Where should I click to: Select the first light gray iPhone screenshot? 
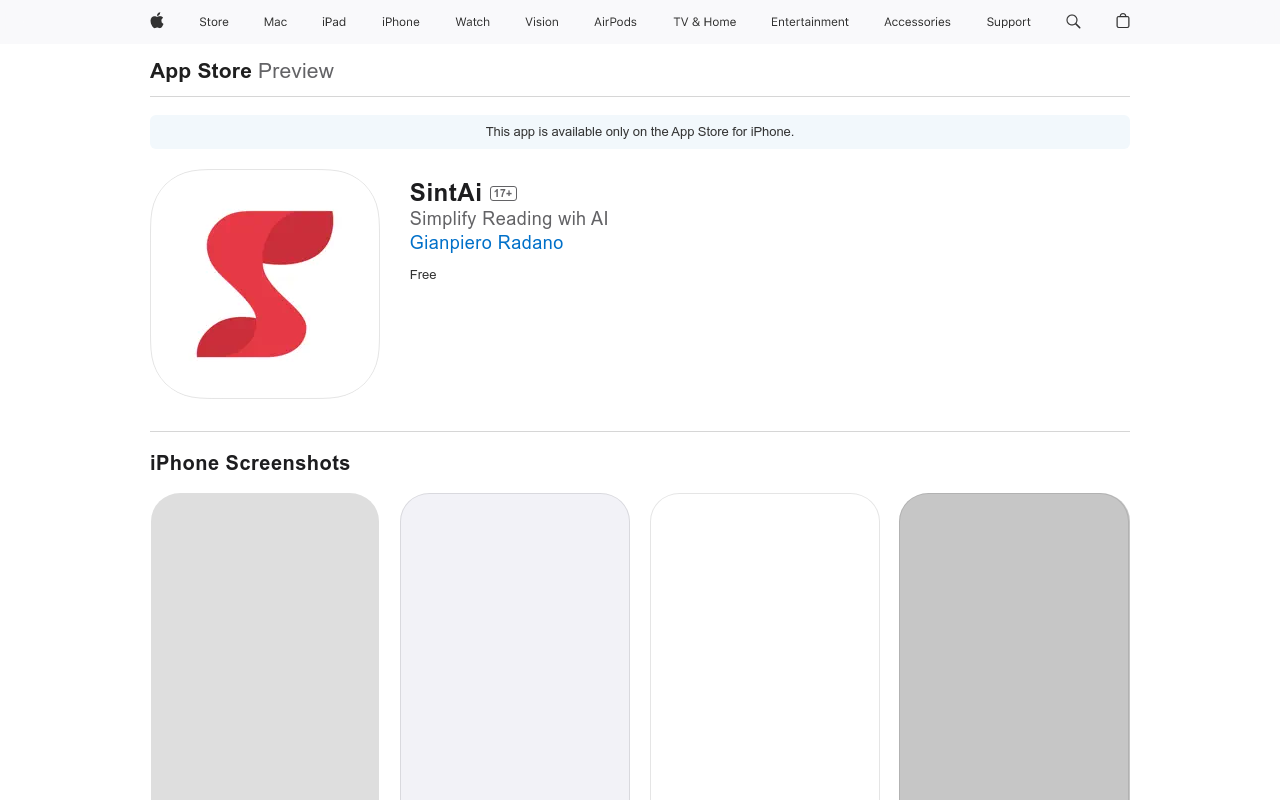(265, 647)
